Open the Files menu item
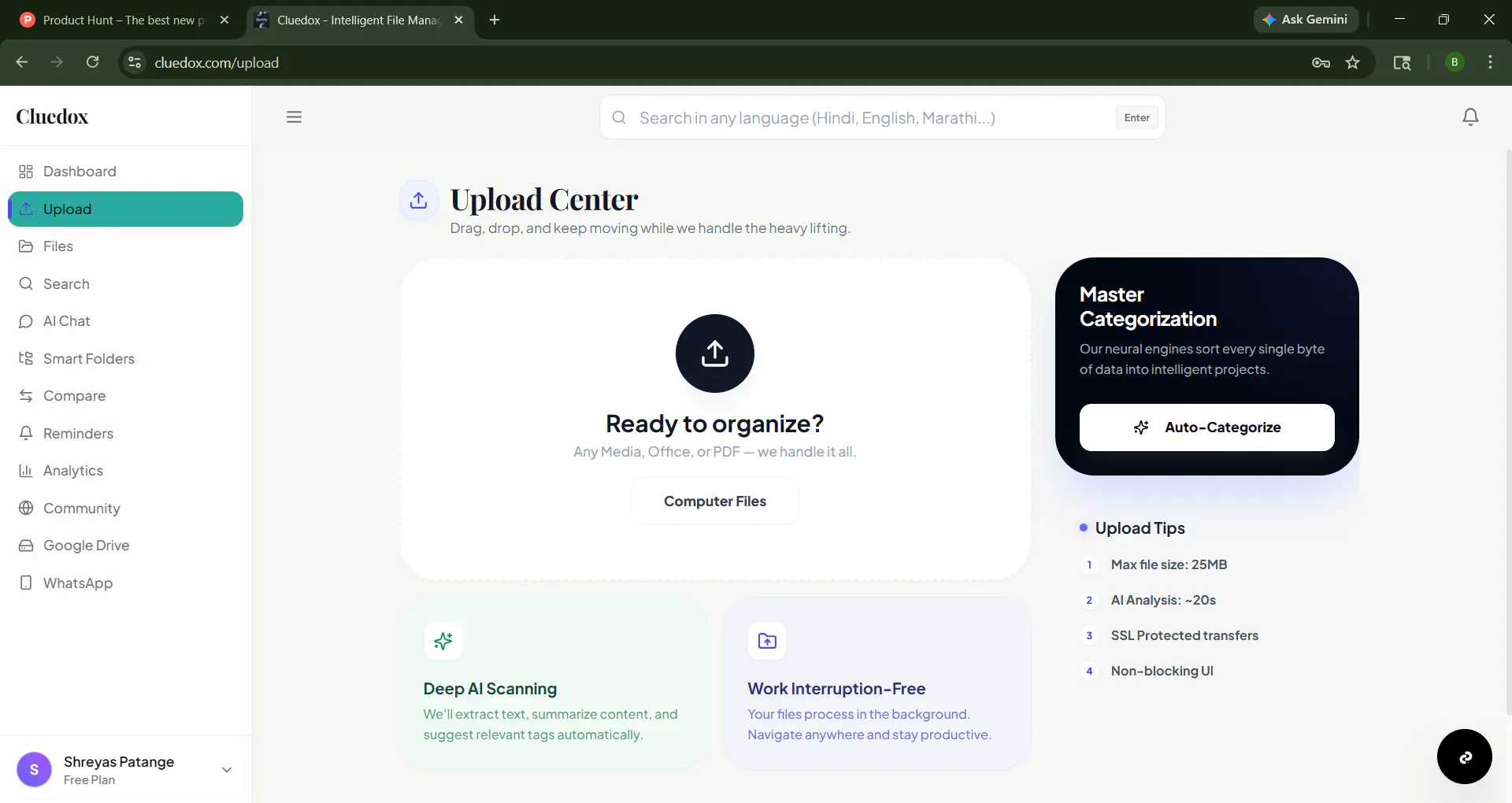This screenshot has width=1512, height=803. pyautogui.click(x=126, y=246)
